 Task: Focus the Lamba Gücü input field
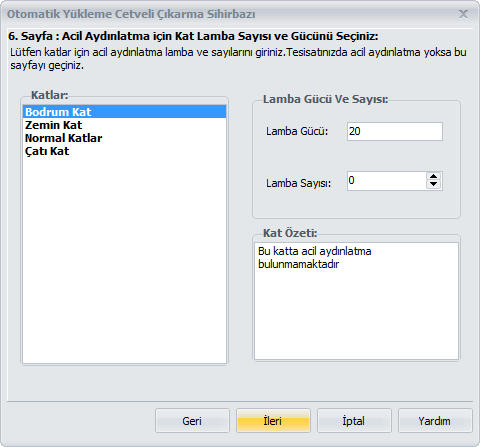pyautogui.click(x=395, y=131)
